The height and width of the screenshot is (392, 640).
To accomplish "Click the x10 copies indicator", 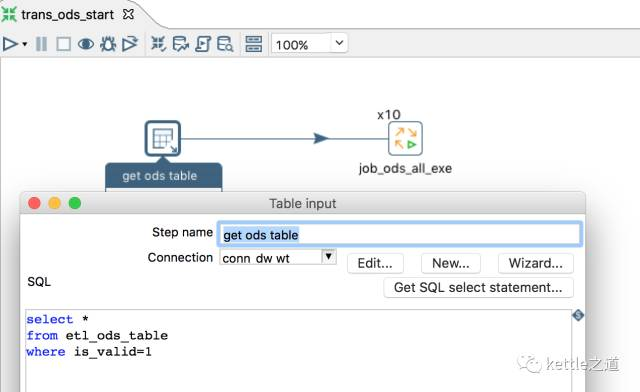I will pyautogui.click(x=389, y=115).
